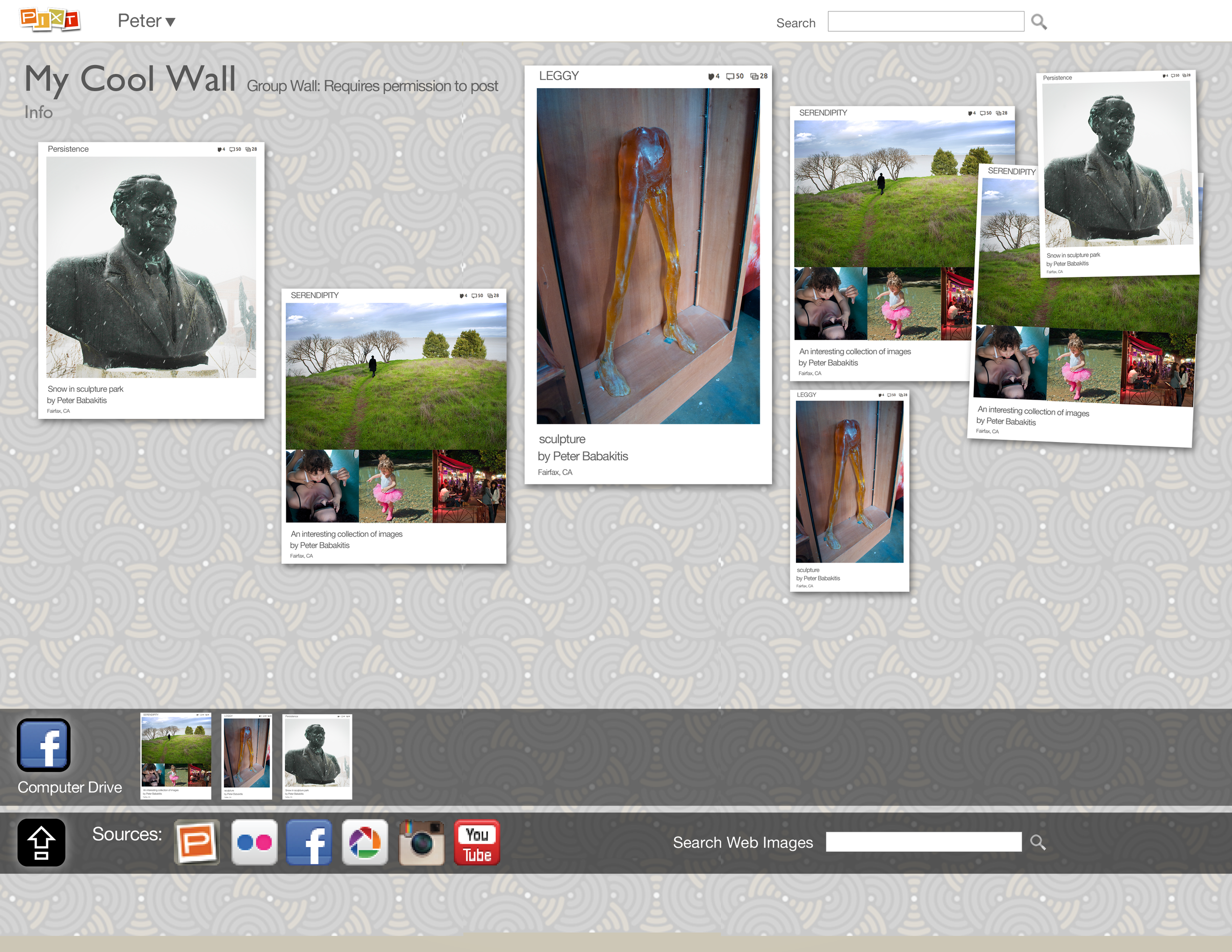
Task: Click the PIXT logo
Action: (x=50, y=20)
